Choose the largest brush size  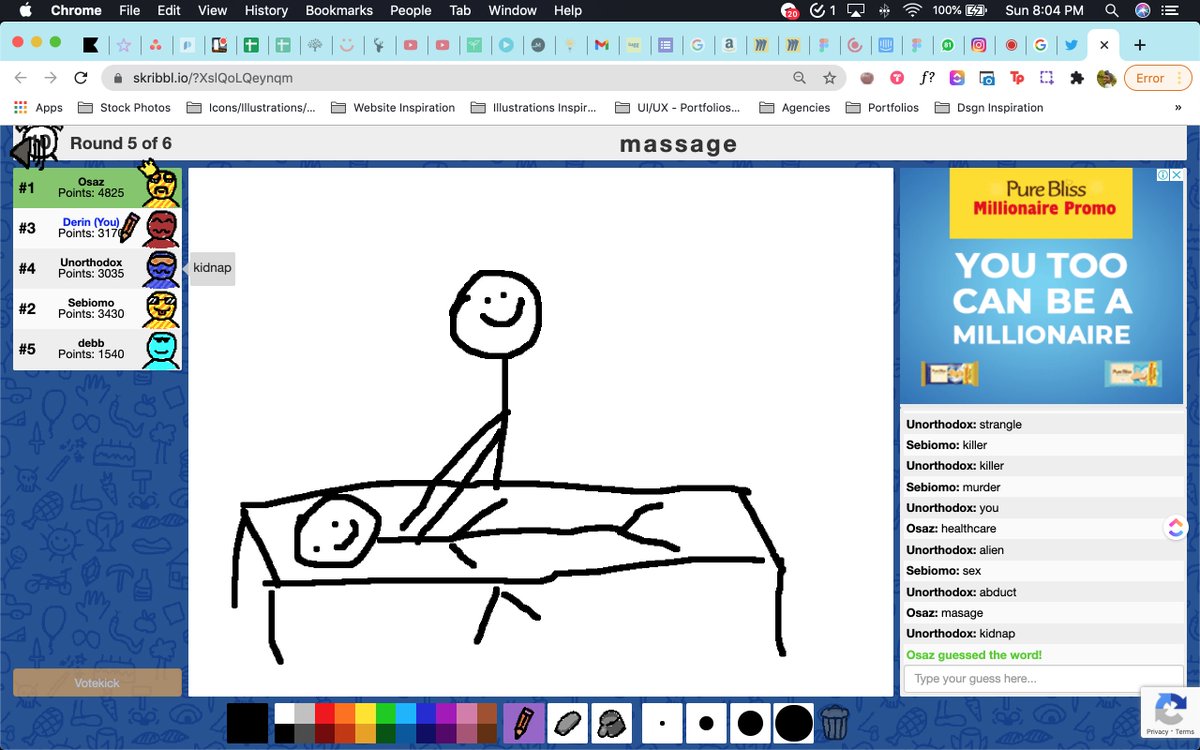(x=794, y=723)
